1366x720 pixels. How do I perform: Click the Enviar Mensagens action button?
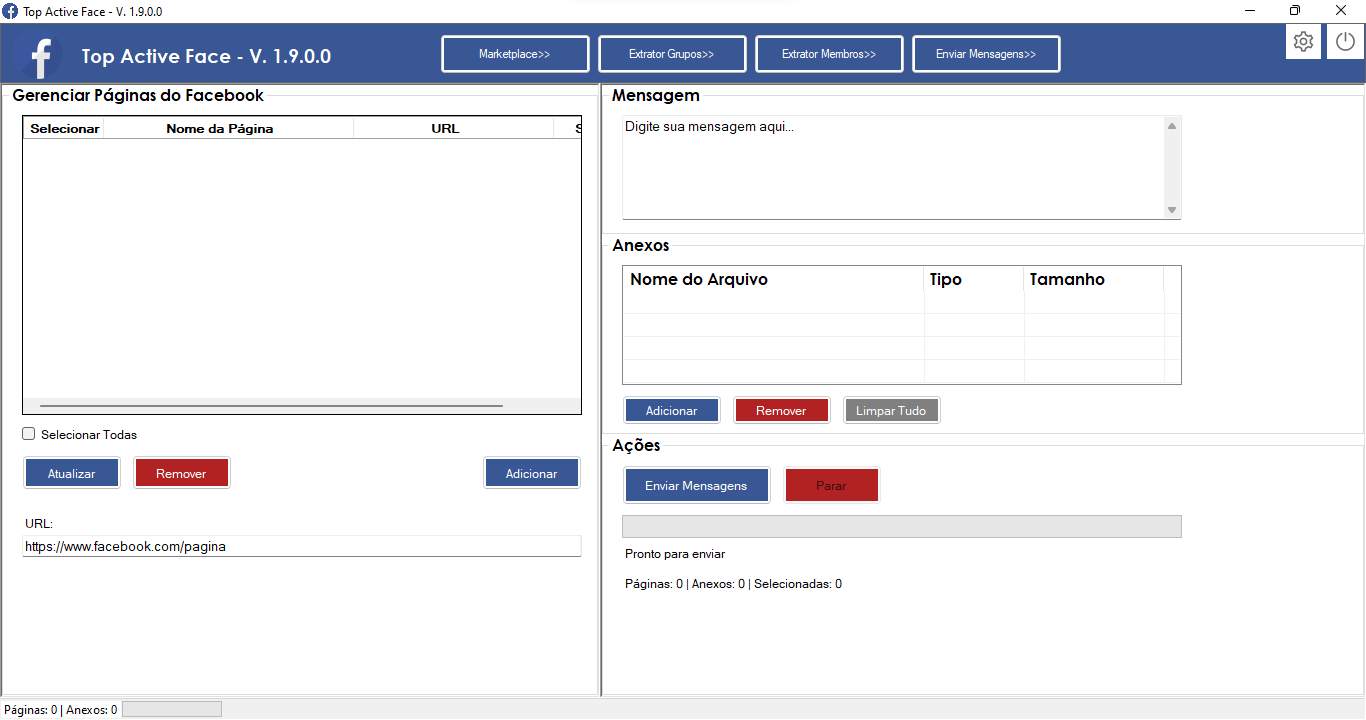pos(696,485)
